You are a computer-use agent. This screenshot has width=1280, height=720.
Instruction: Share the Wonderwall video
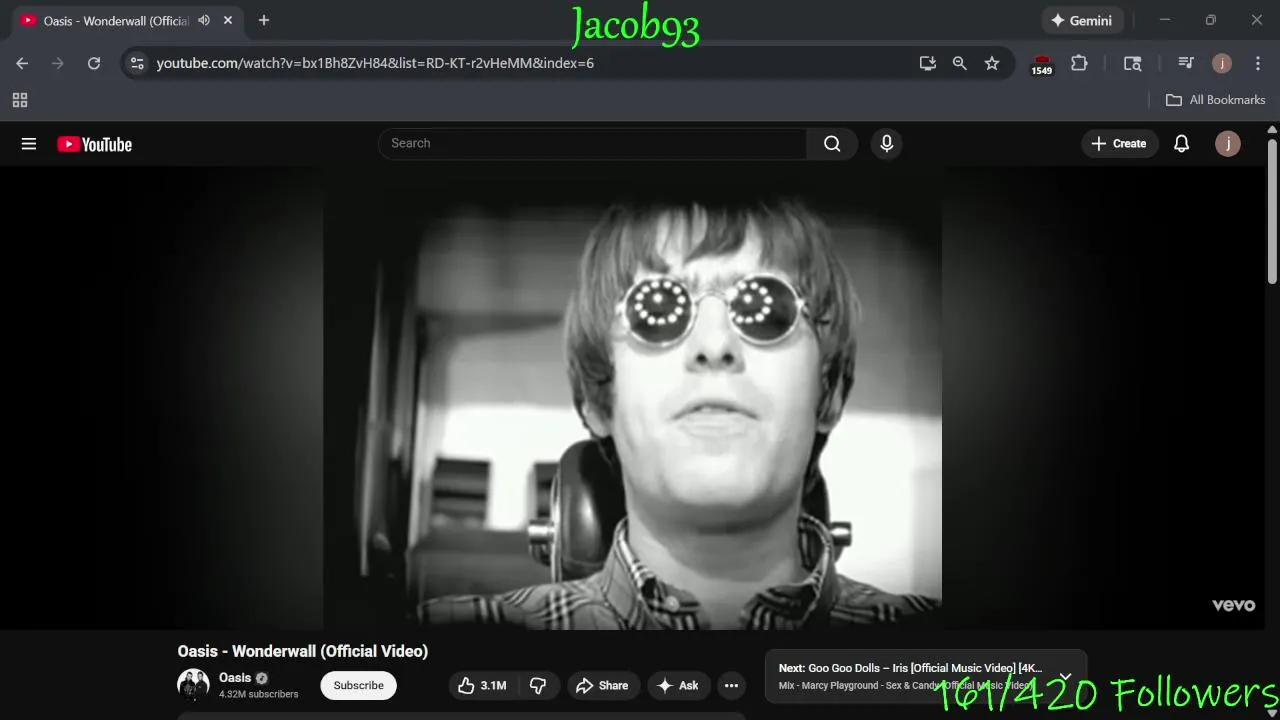coord(603,685)
